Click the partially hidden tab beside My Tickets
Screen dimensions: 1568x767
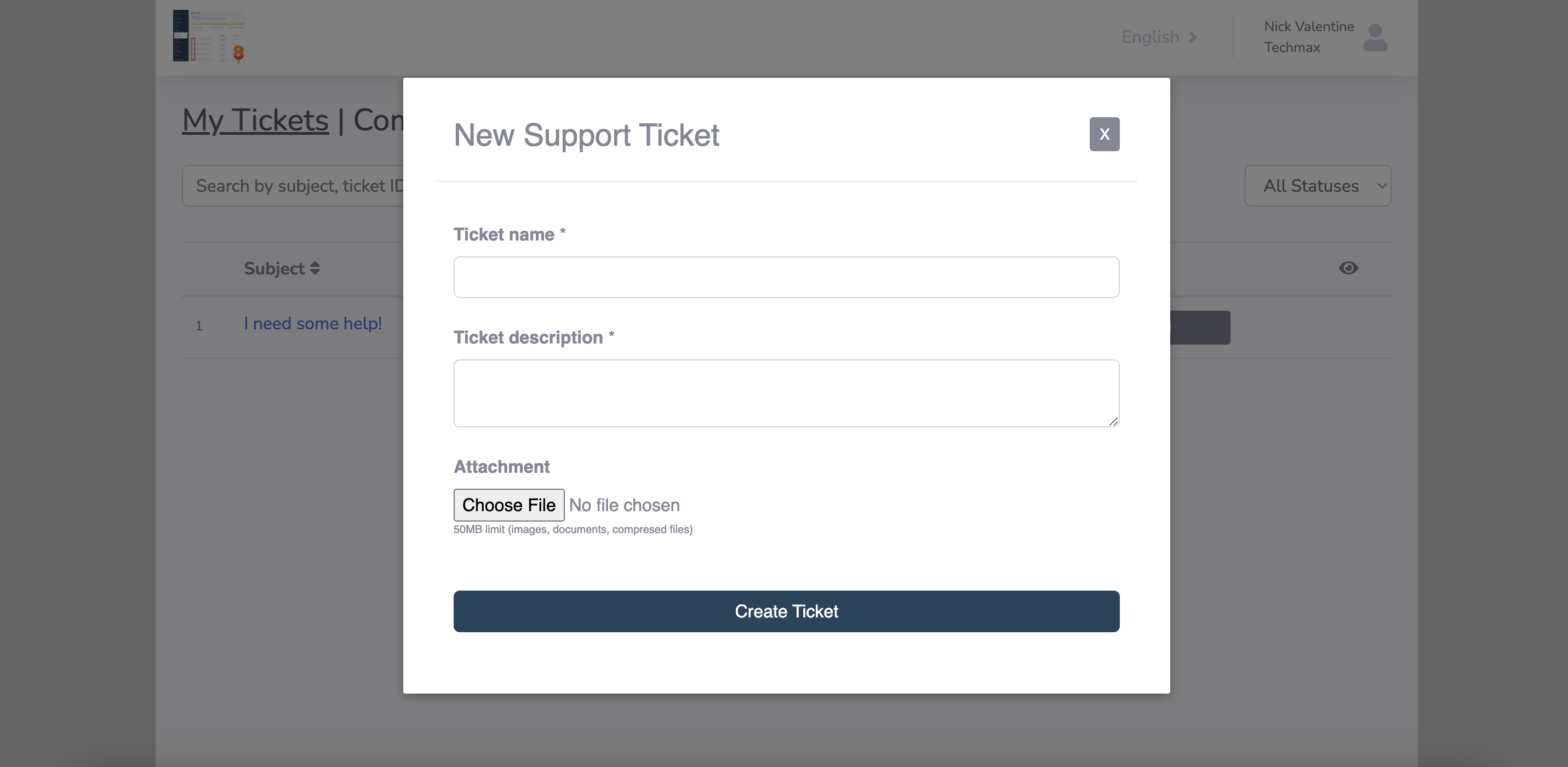pos(377,120)
